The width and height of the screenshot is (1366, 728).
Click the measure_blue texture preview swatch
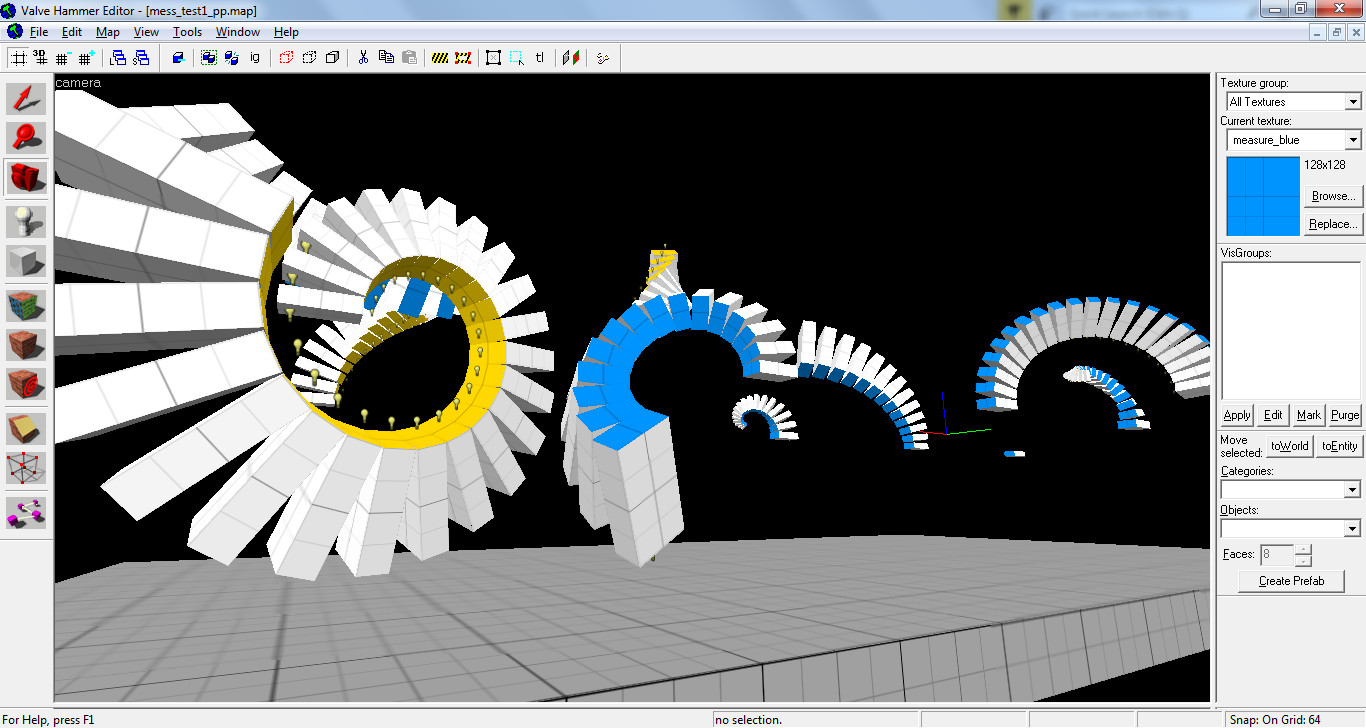click(x=1261, y=196)
